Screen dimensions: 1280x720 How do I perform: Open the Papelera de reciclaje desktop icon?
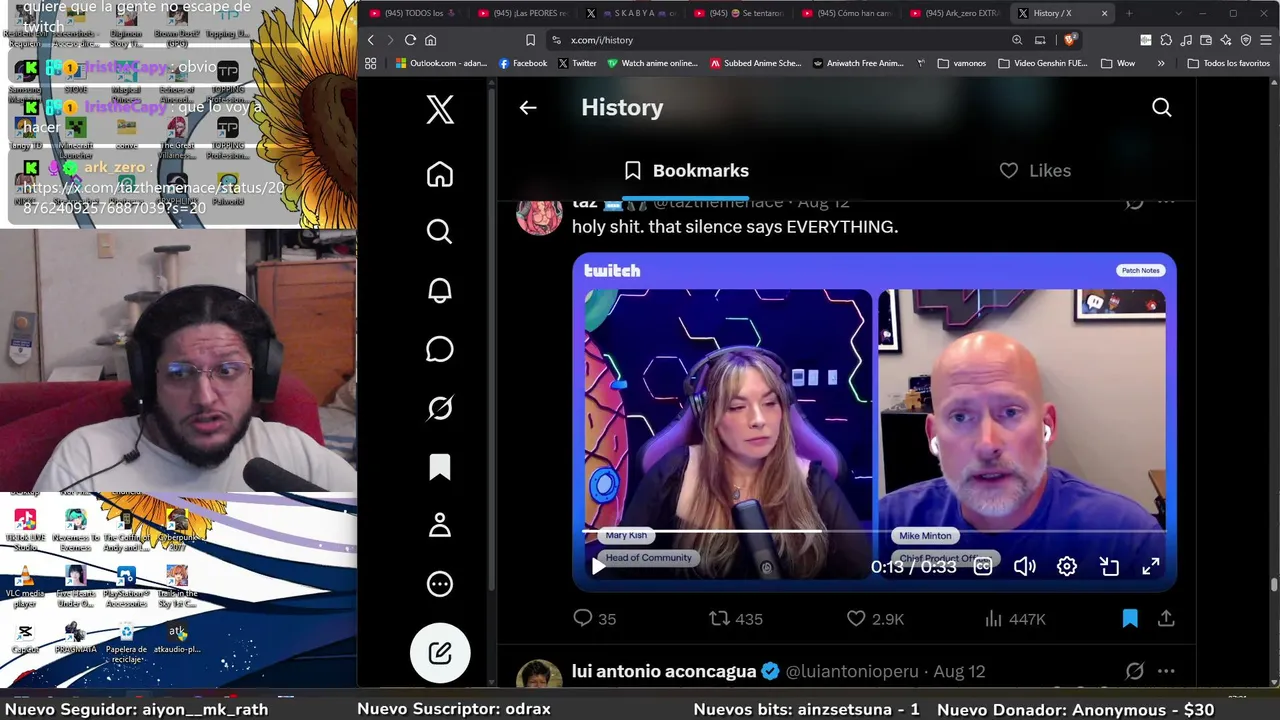pyautogui.click(x=126, y=642)
